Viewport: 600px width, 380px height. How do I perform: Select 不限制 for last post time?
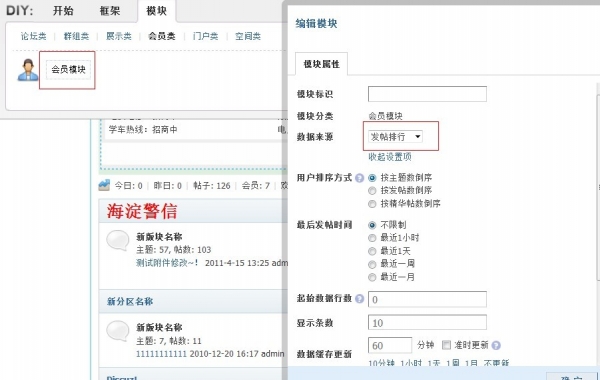click(x=372, y=225)
